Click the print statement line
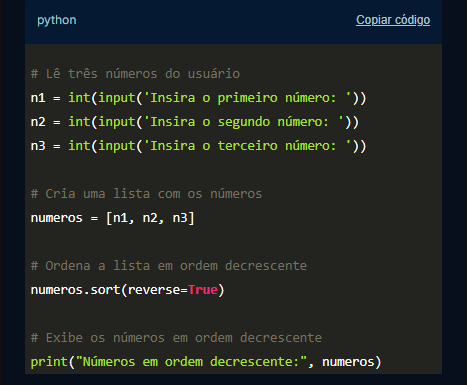Image resolution: width=467 pixels, height=385 pixels. pos(206,362)
